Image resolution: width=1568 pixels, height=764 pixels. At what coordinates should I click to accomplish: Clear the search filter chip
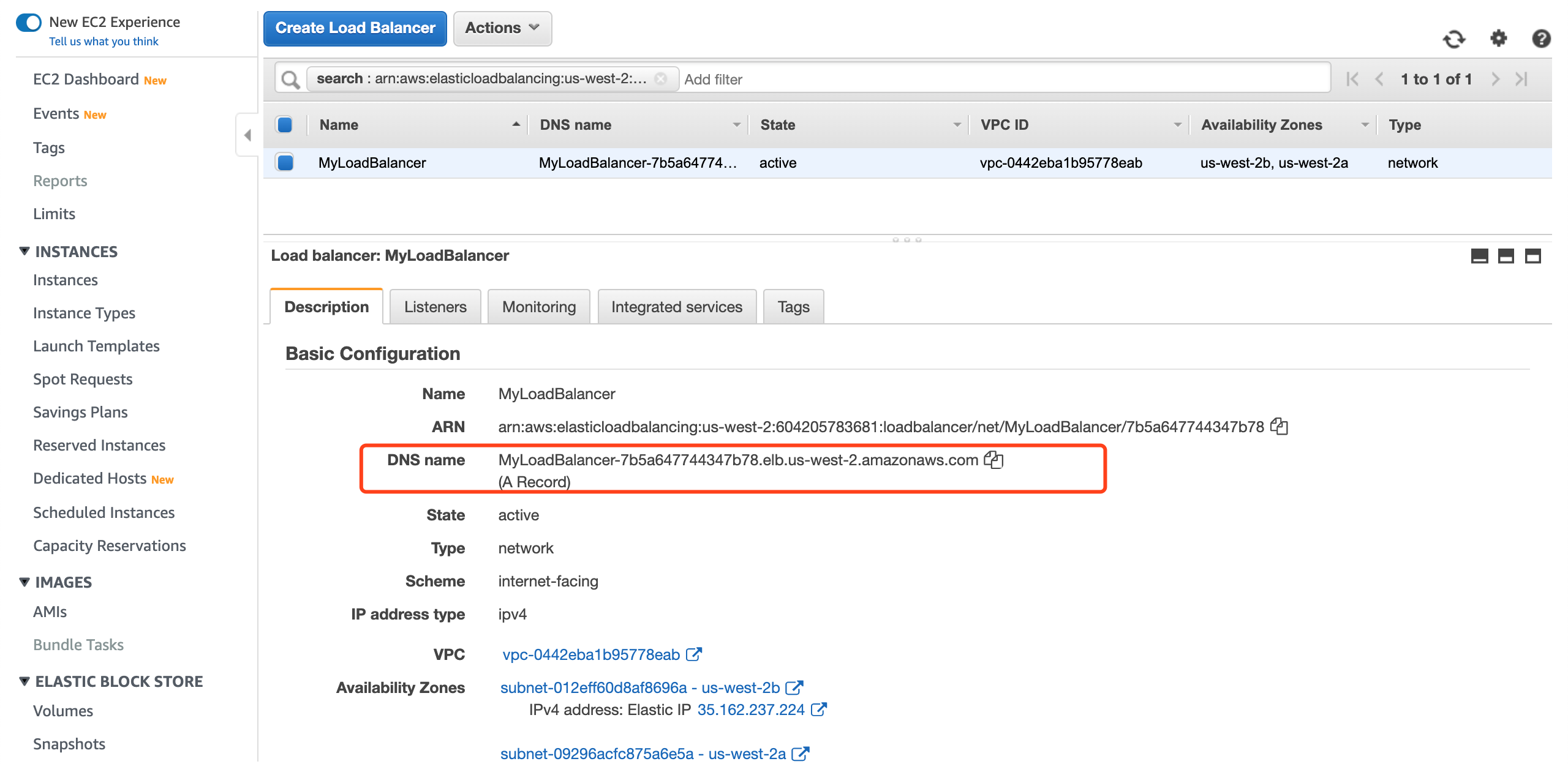660,79
